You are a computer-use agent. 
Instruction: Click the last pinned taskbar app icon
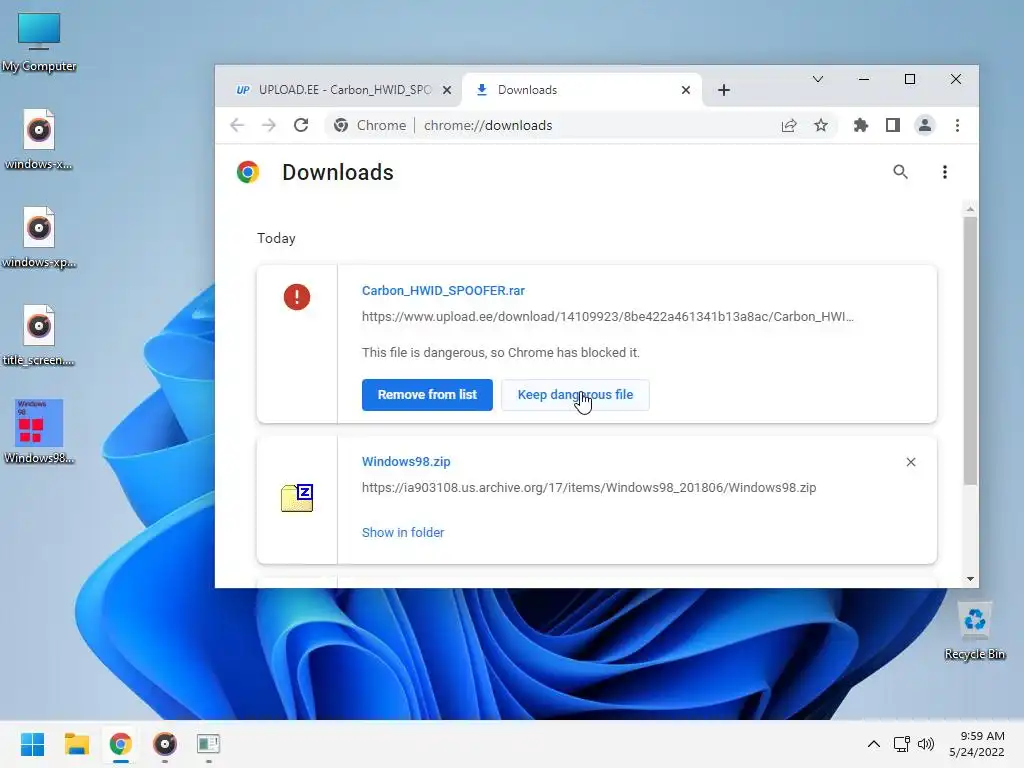[208, 744]
